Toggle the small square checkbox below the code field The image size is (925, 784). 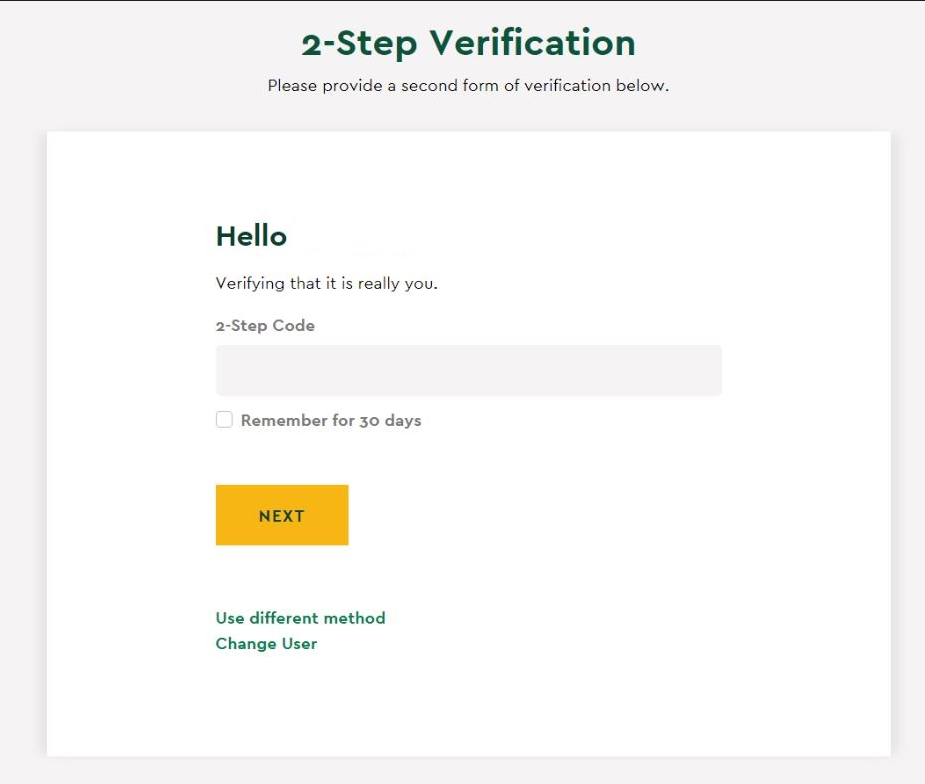tap(224, 419)
